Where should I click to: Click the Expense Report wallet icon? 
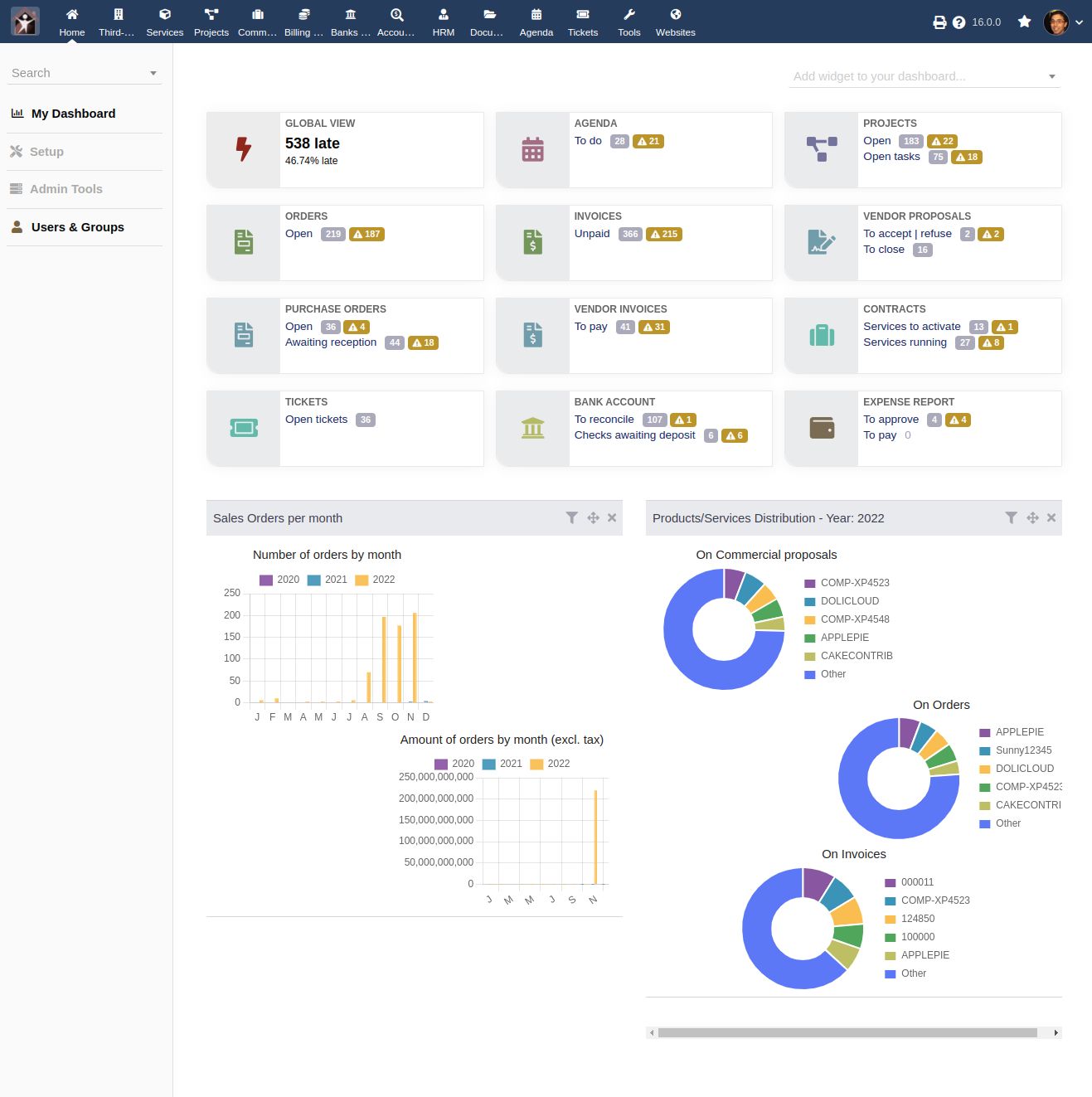pyautogui.click(x=822, y=428)
